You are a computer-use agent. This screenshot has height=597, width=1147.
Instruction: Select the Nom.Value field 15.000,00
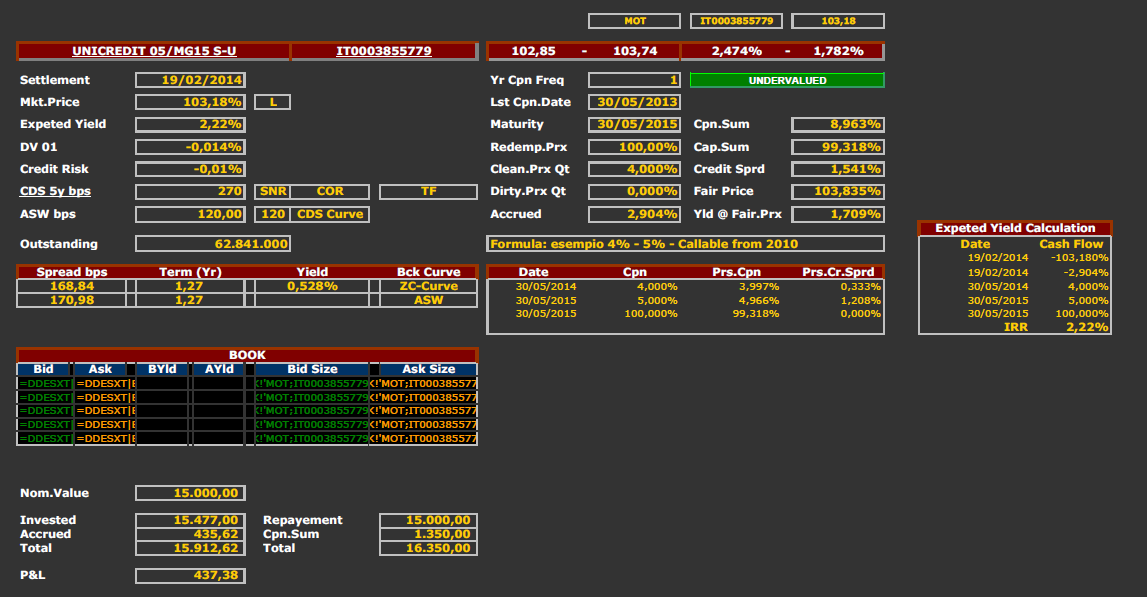coord(190,493)
